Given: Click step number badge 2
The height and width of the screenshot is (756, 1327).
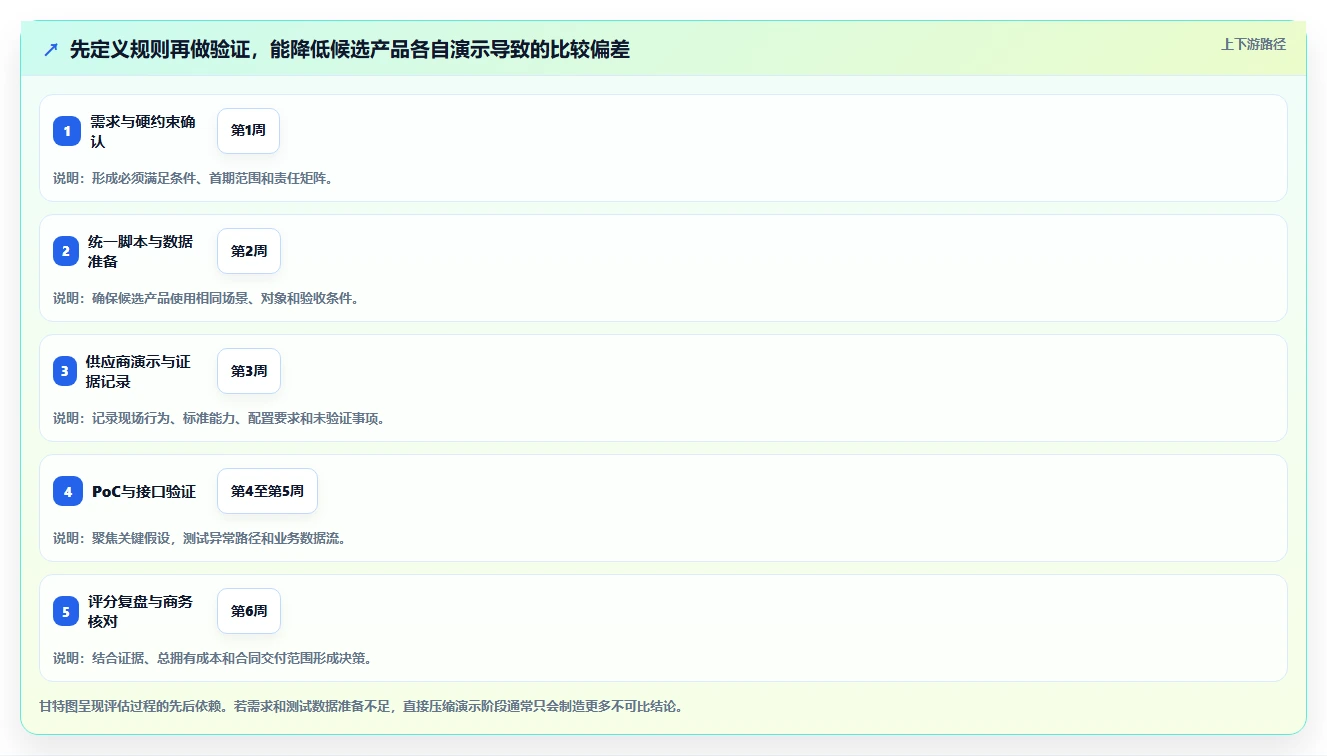Looking at the screenshot, I should (67, 251).
